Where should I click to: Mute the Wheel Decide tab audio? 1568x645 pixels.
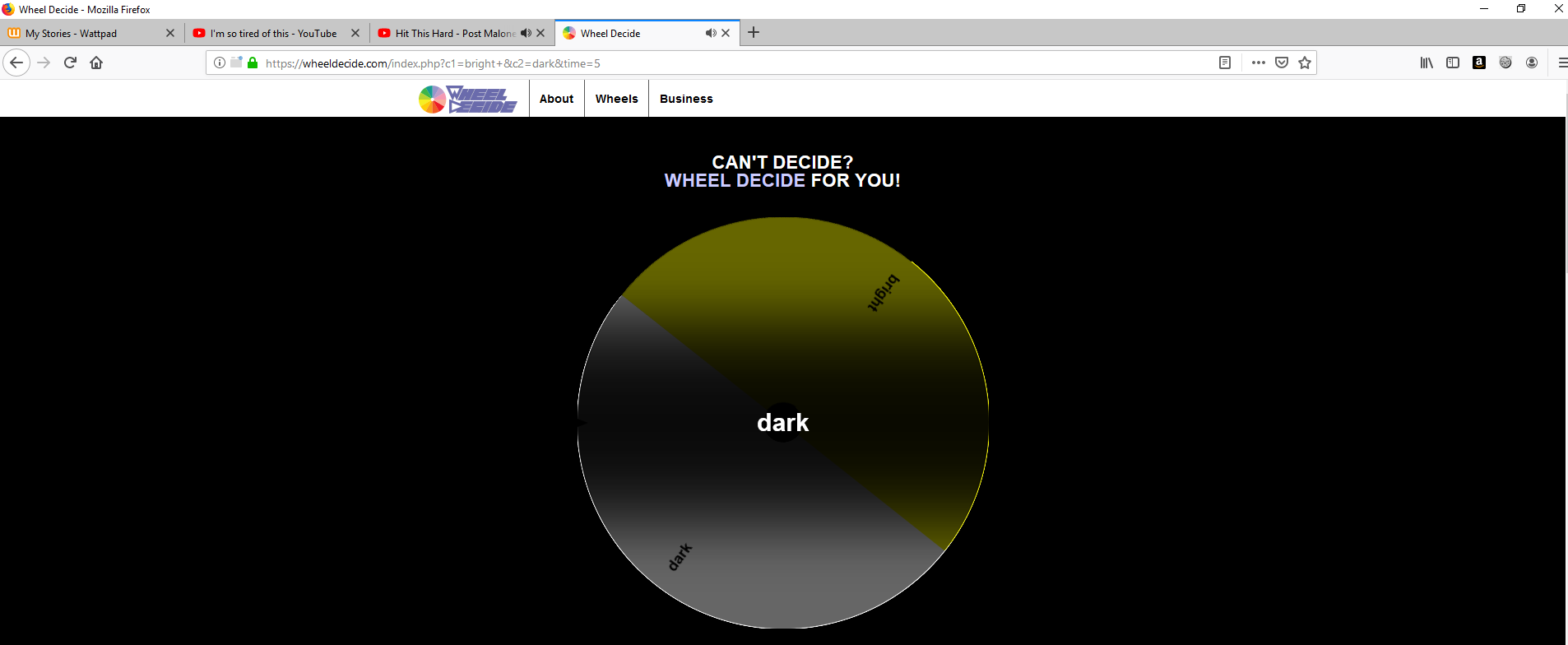[x=711, y=34]
